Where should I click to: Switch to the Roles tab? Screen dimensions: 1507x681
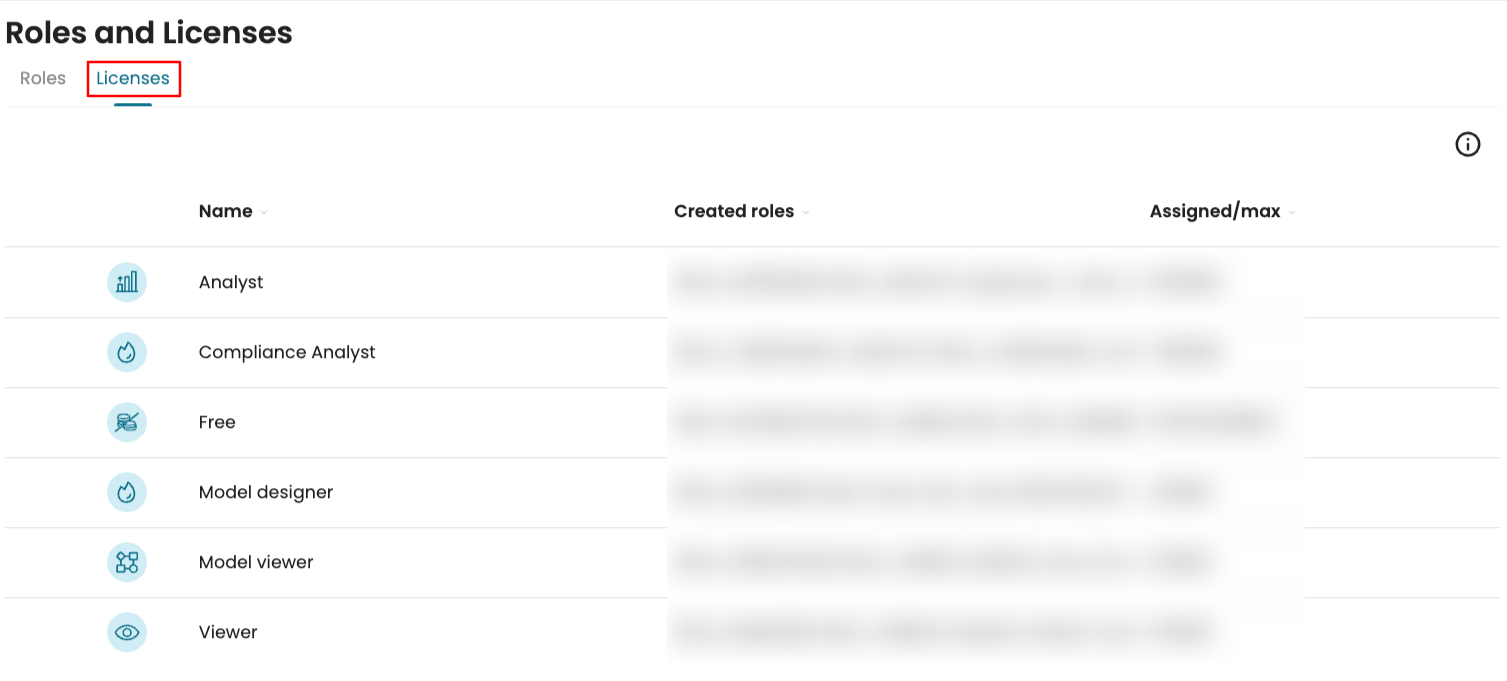pos(43,78)
